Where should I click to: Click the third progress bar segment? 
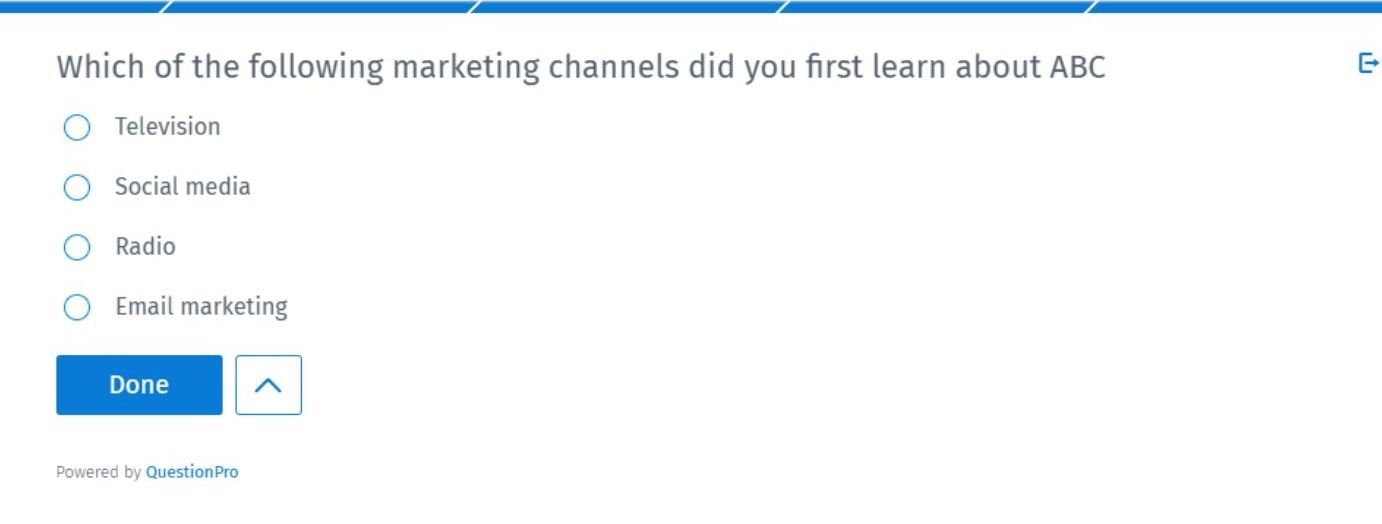[x=628, y=6]
